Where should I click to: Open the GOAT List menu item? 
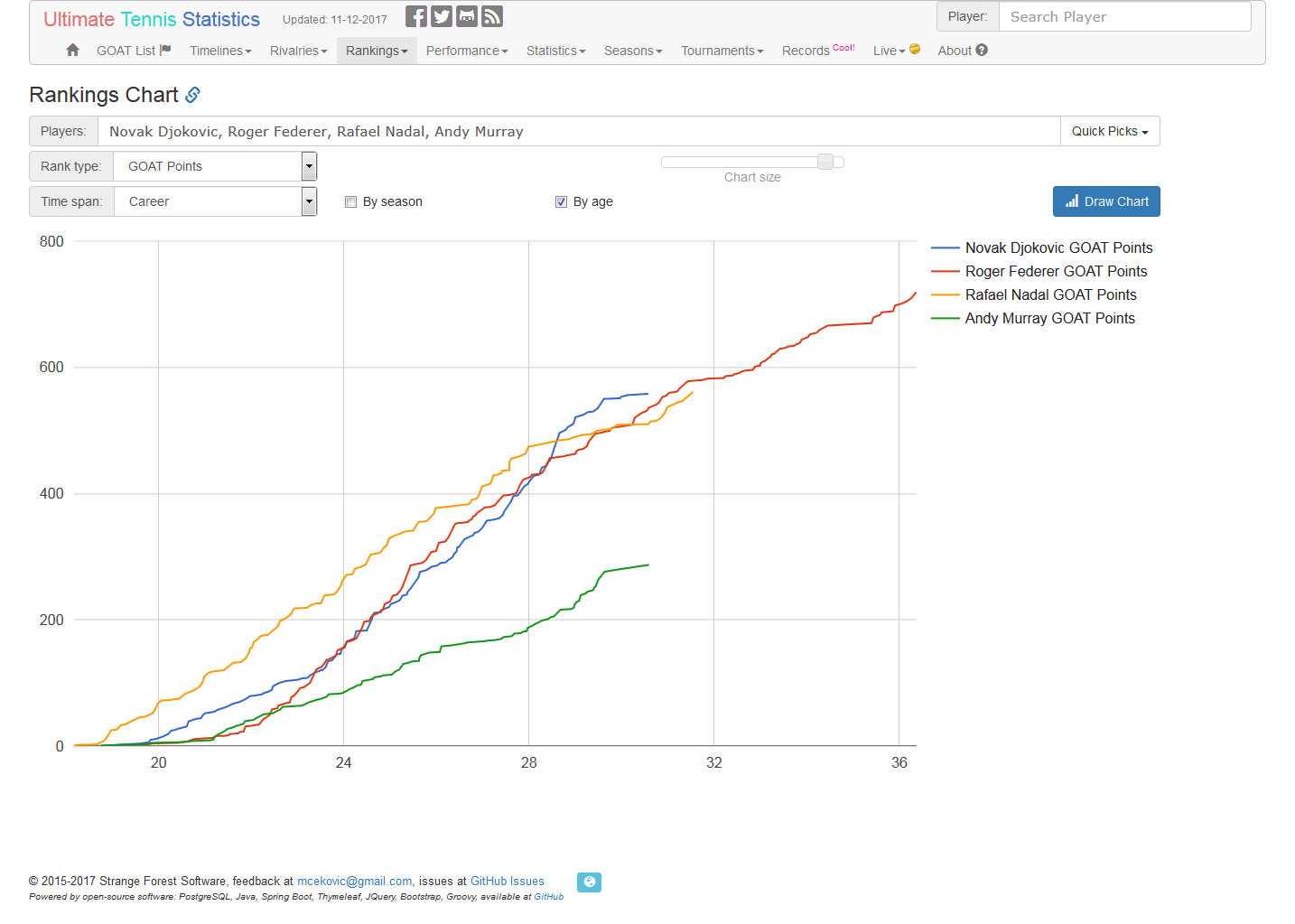tap(134, 51)
